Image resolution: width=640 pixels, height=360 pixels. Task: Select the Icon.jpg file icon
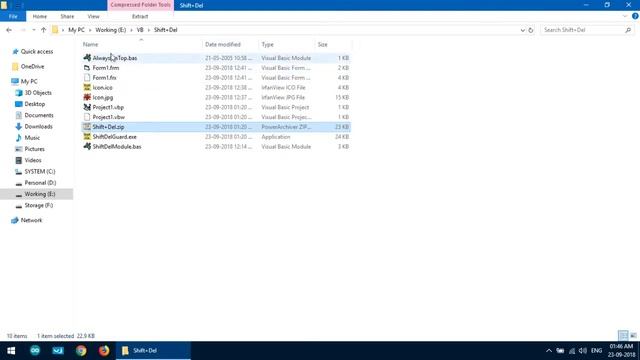[87, 97]
